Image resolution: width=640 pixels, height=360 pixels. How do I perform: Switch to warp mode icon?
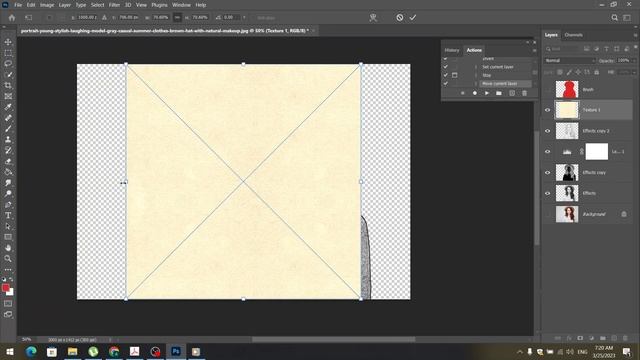click(x=373, y=18)
